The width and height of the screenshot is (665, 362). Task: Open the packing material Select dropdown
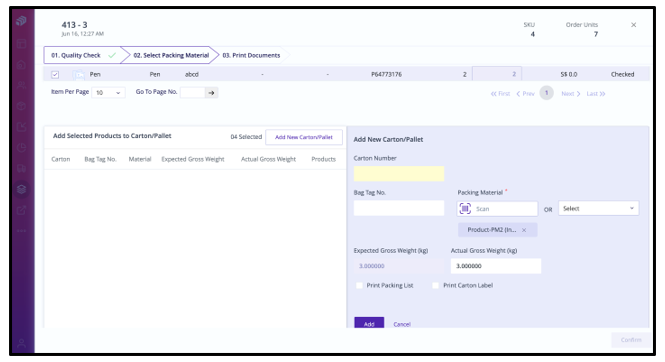pos(598,208)
